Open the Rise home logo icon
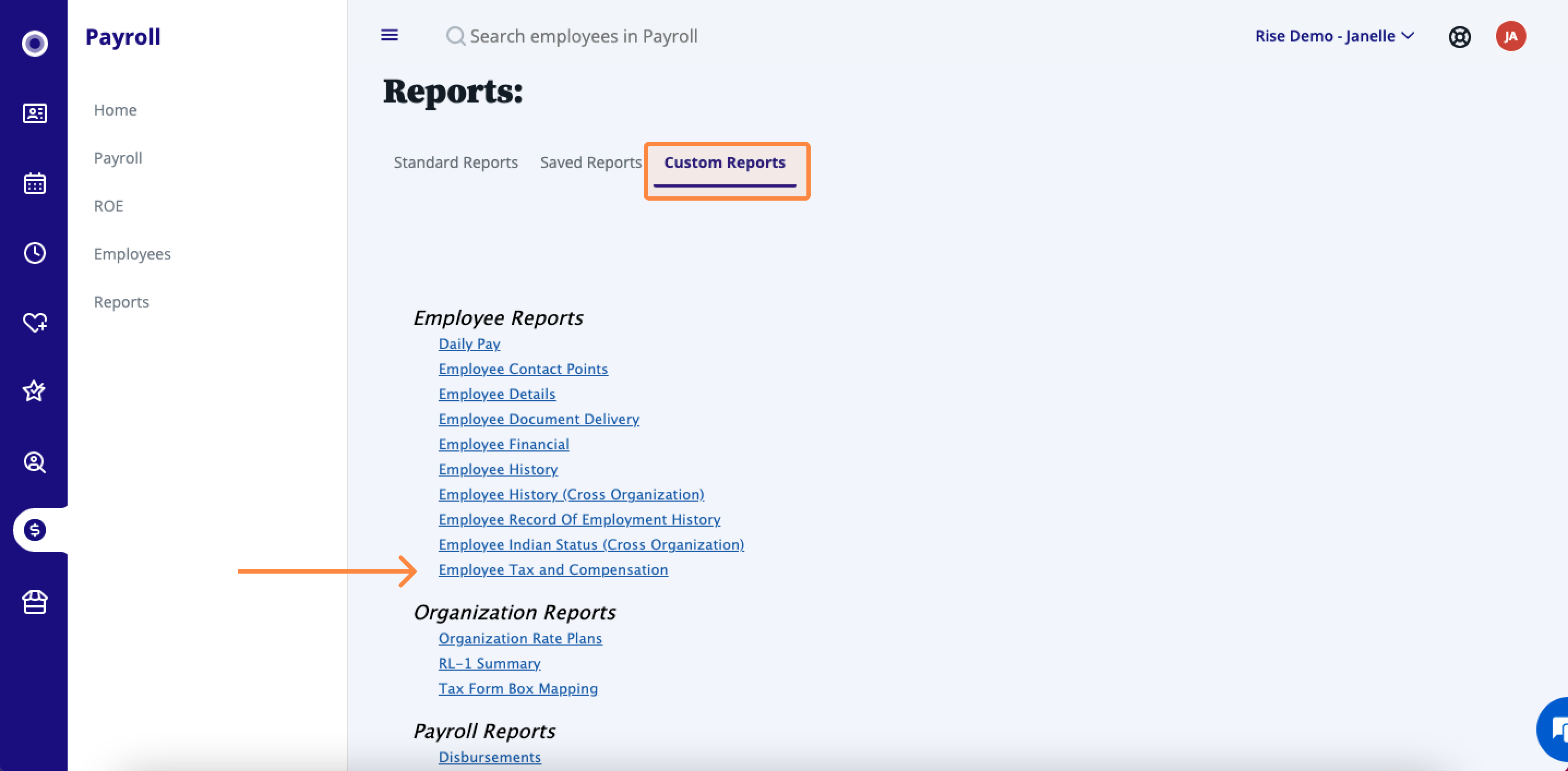 [x=35, y=43]
